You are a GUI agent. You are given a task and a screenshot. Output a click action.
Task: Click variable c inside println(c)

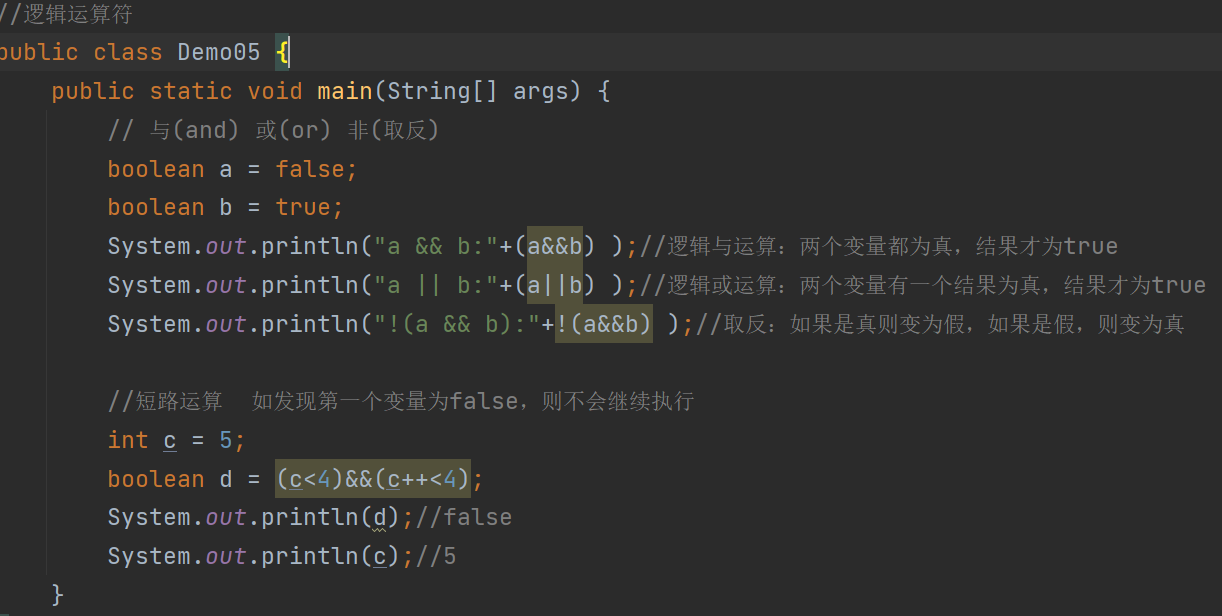[379, 556]
